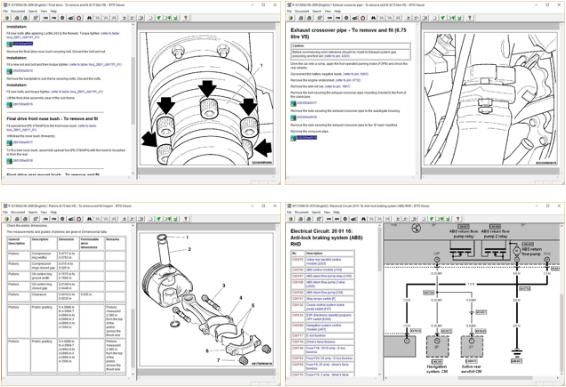Click the red circle toolbar icon in Exhaust crossover pipe window
The width and height of the screenshot is (566, 387).
tap(363, 18)
